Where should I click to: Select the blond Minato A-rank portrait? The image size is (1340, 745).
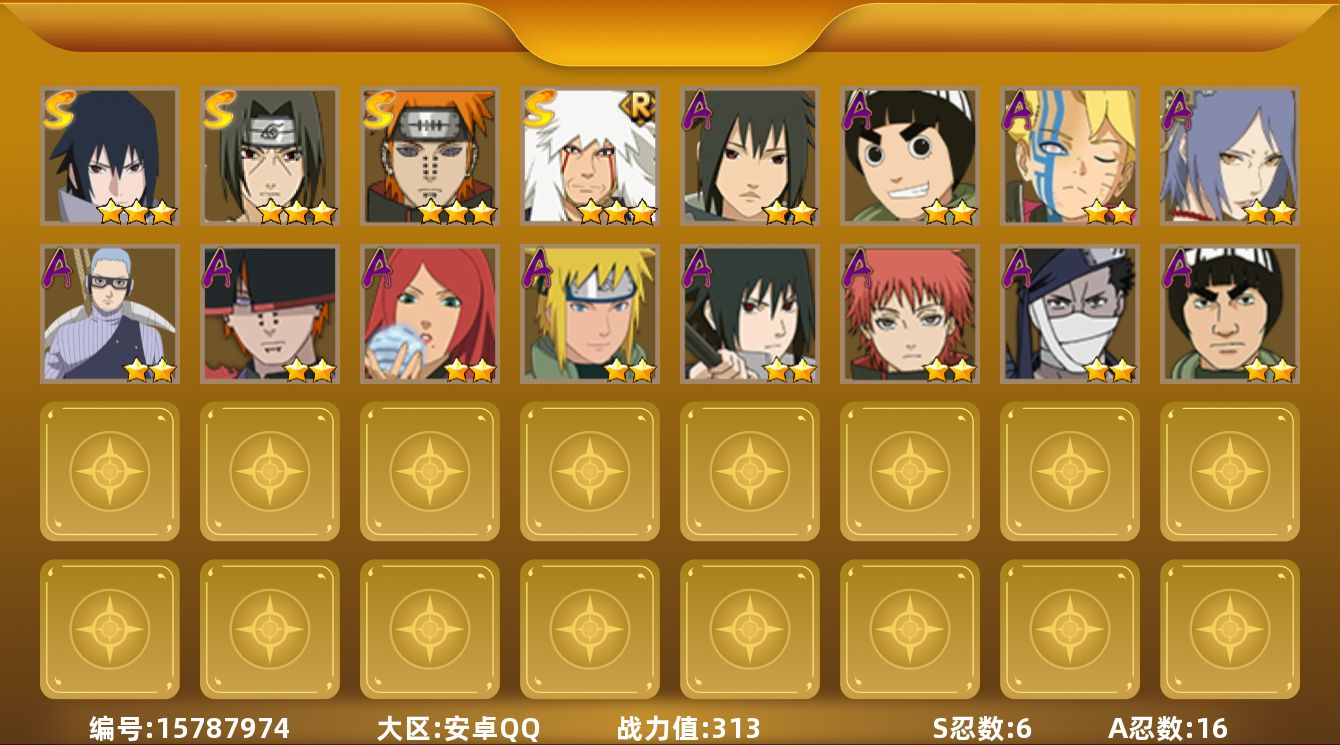(590, 314)
